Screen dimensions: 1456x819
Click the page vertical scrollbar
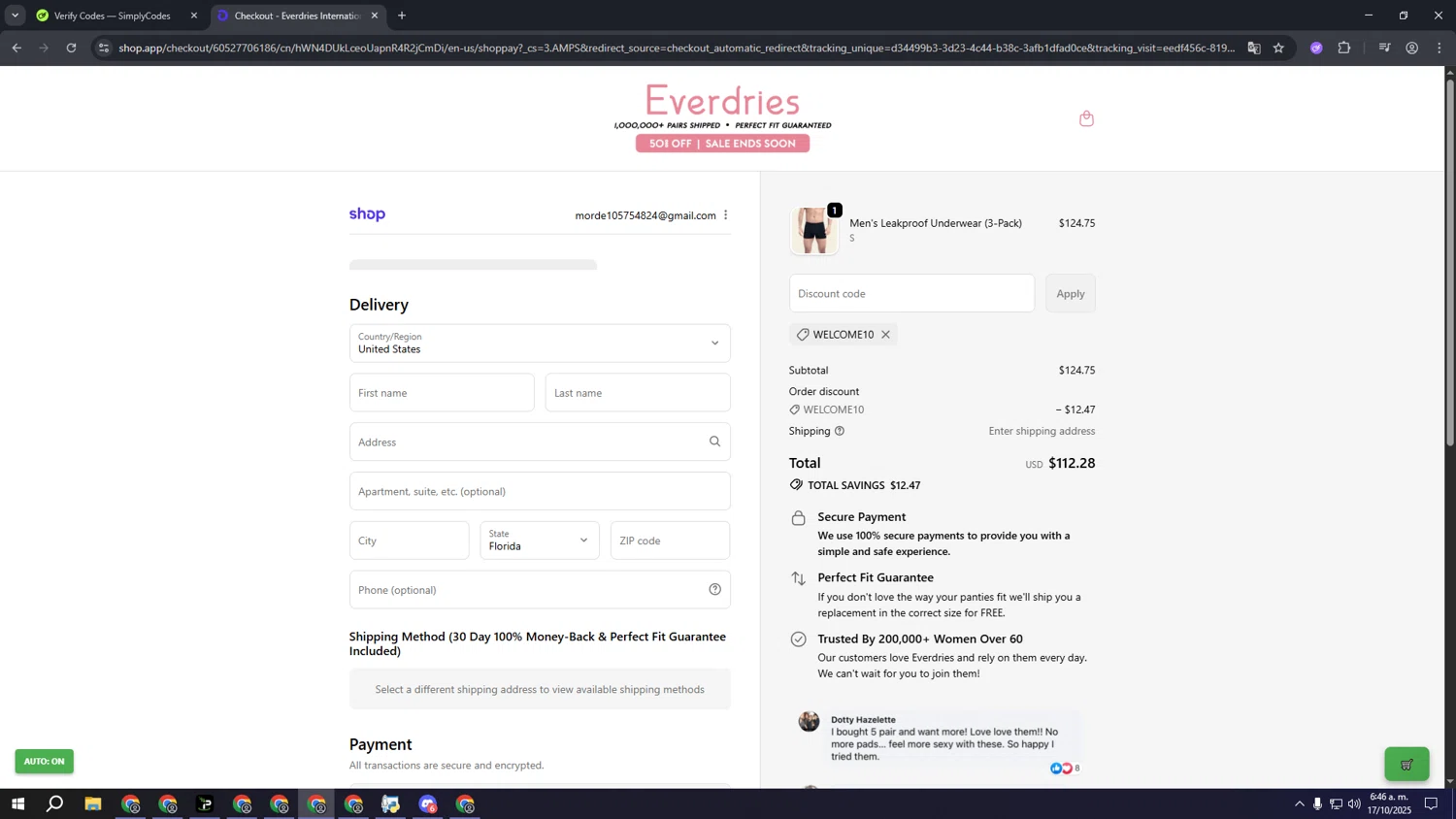point(1450,262)
